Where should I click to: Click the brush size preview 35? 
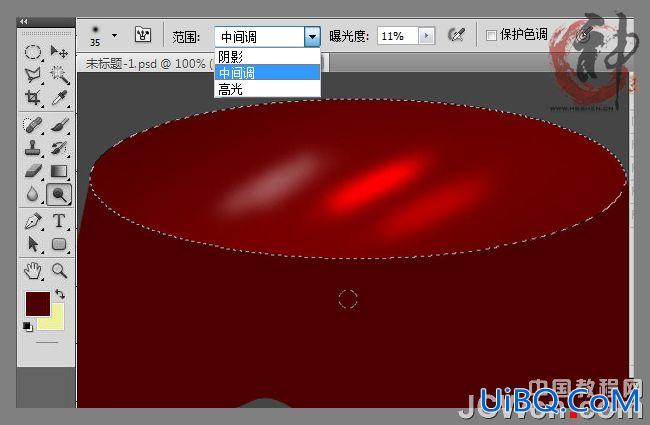pos(95,36)
